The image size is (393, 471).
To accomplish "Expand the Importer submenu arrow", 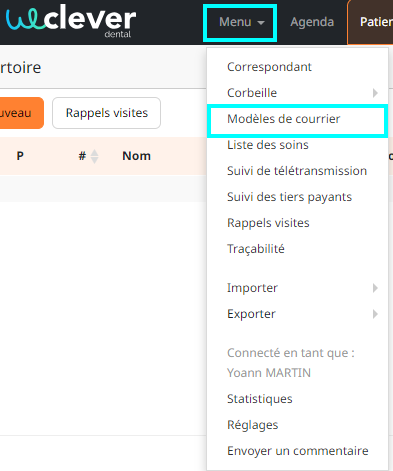I will pos(375,288).
